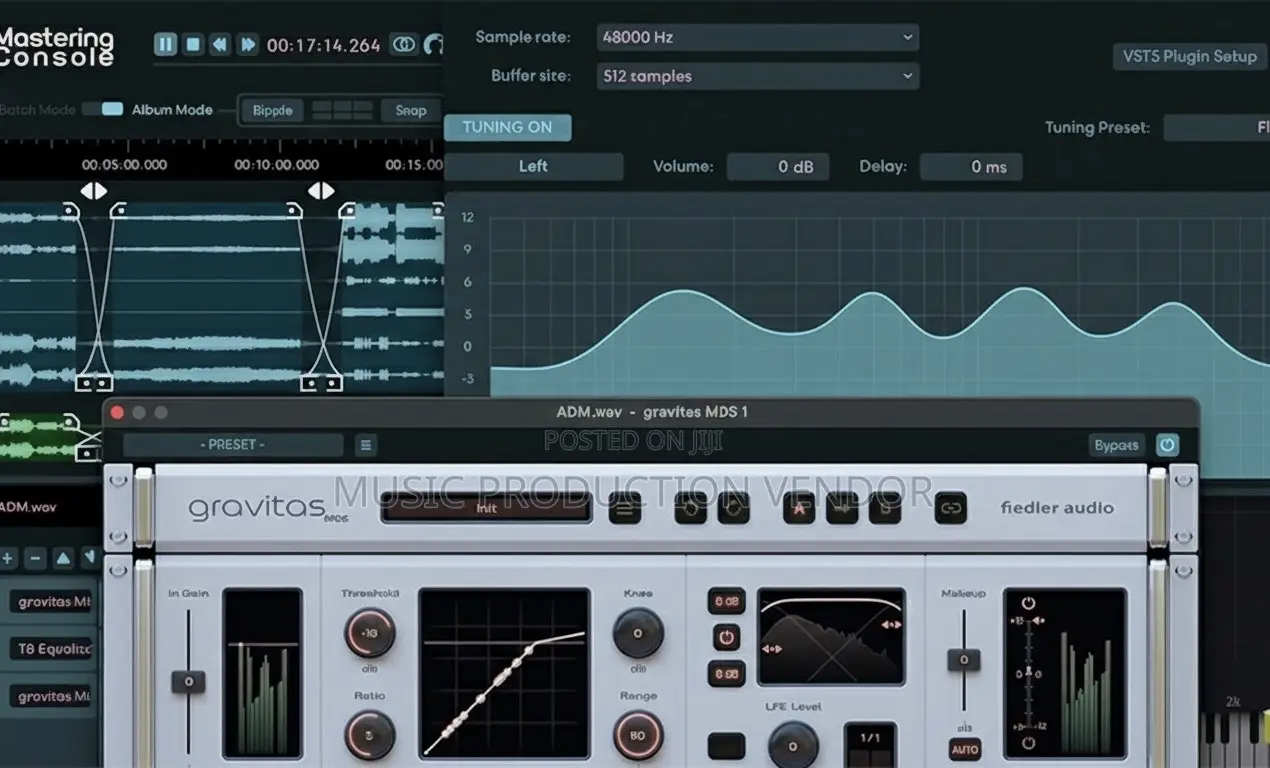Image resolution: width=1270 pixels, height=768 pixels.
Task: Toggle the sidechain filter power button
Action: [x=726, y=637]
